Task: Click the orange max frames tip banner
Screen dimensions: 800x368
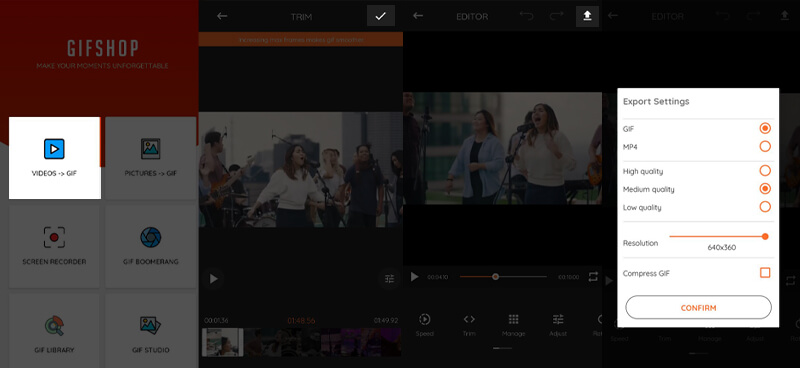Action: tap(301, 39)
